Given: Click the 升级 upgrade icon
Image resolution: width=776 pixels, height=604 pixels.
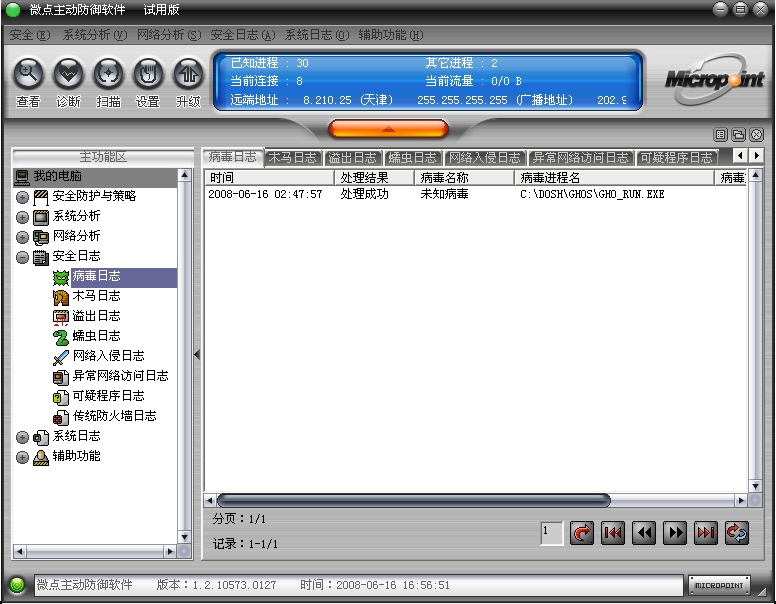Looking at the screenshot, I should pos(188,75).
